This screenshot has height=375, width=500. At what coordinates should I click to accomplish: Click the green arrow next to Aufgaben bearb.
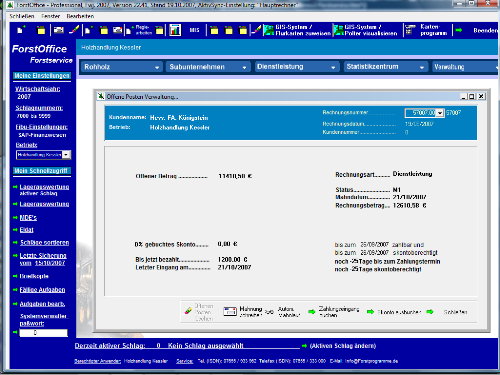tap(15, 304)
